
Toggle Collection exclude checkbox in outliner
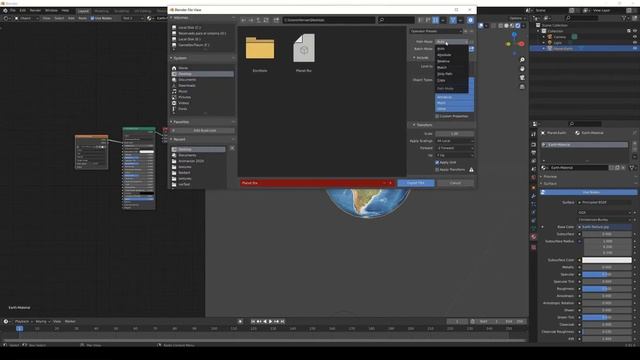(x=629, y=31)
